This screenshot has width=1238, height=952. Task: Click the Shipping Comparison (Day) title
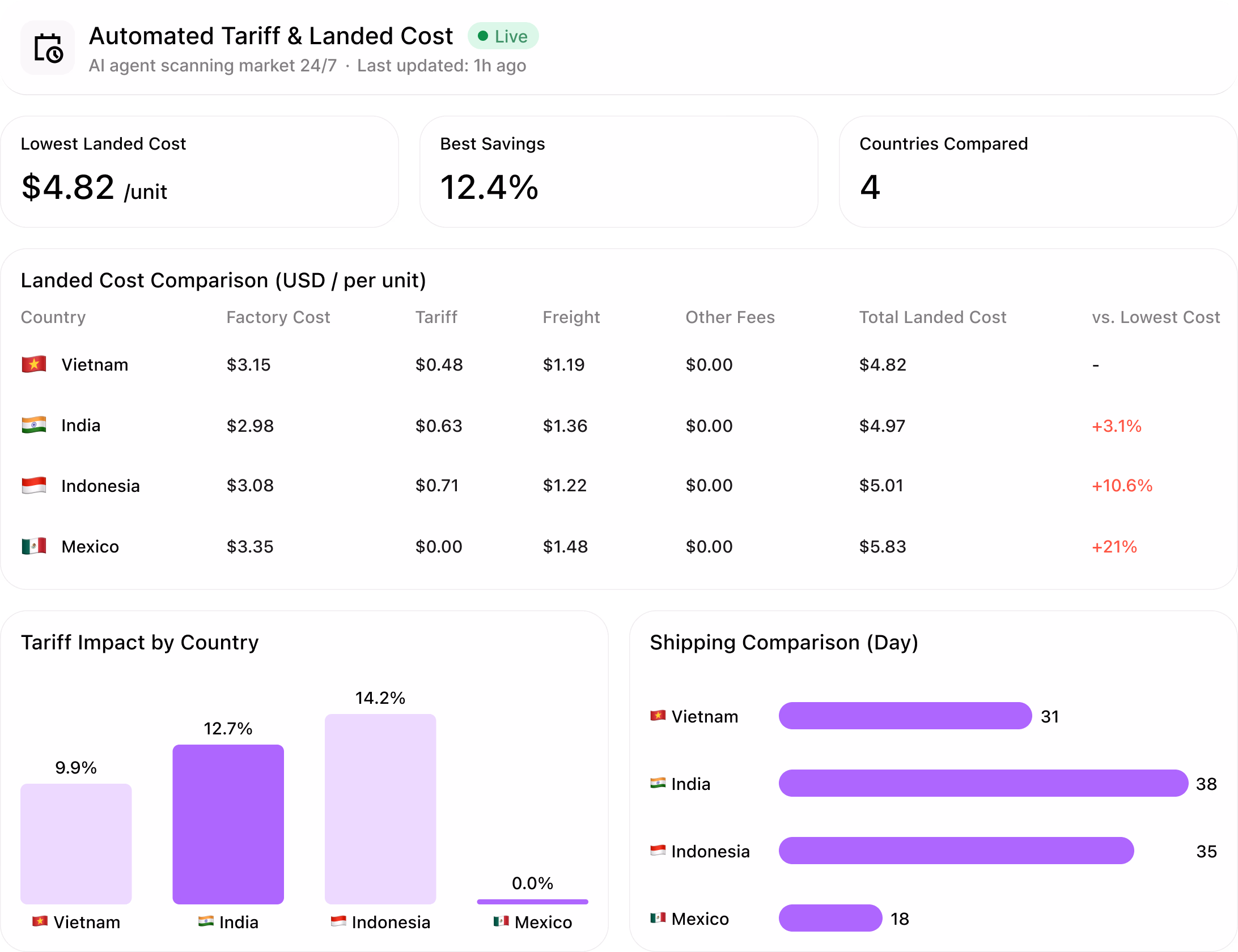click(x=784, y=643)
